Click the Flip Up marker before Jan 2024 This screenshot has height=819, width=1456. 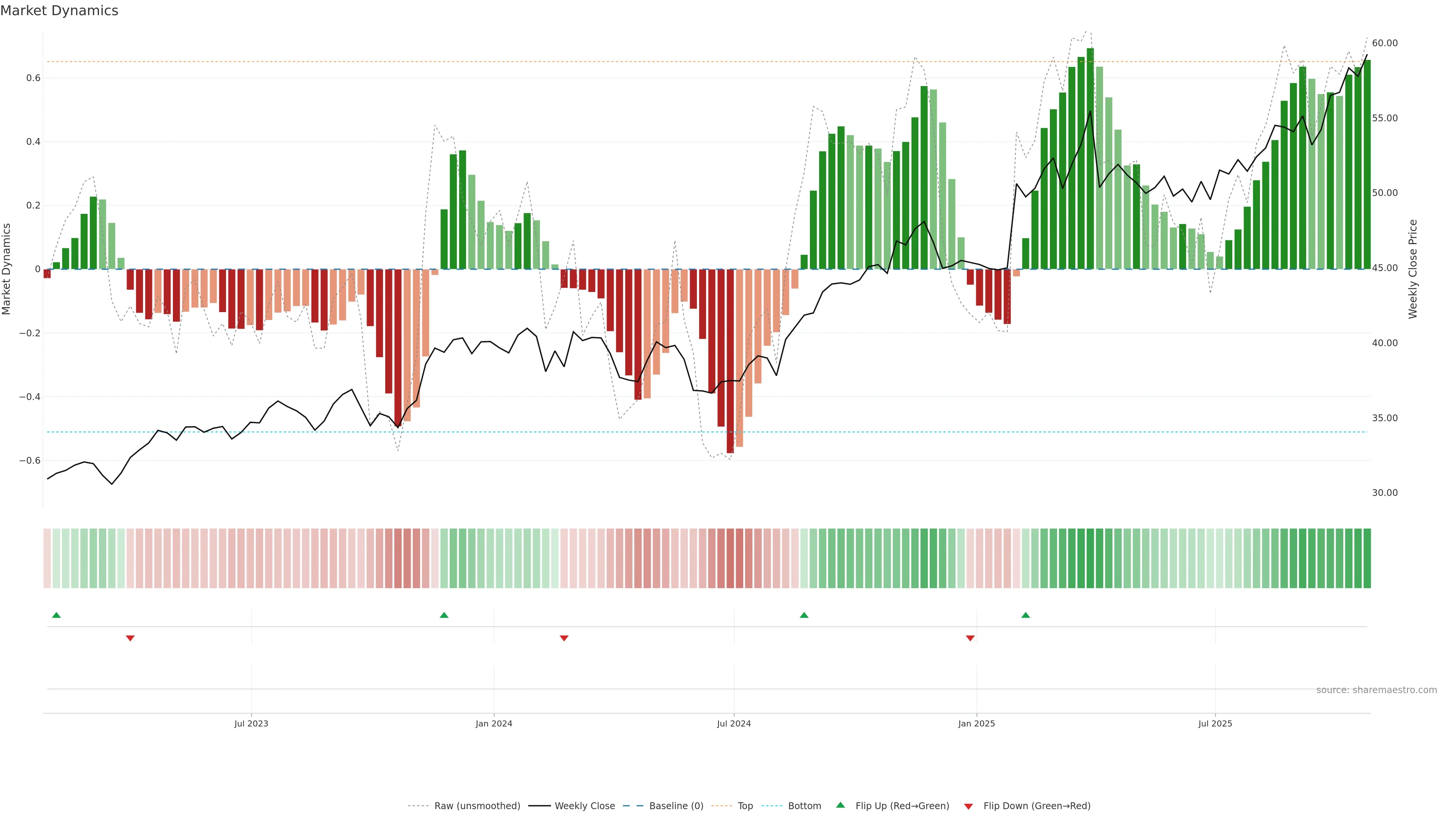[444, 615]
